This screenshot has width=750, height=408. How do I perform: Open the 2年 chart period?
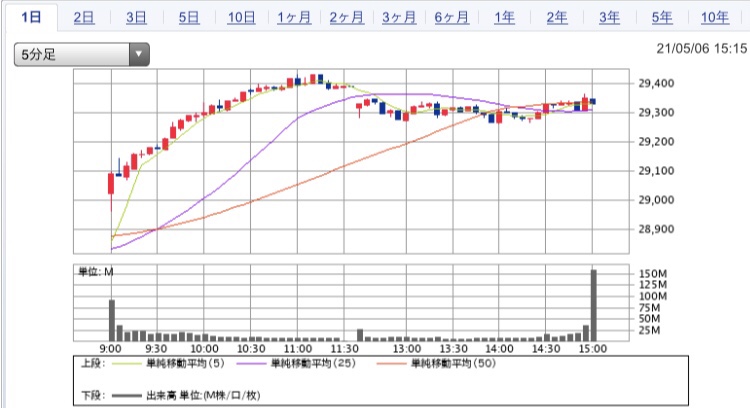pyautogui.click(x=557, y=18)
